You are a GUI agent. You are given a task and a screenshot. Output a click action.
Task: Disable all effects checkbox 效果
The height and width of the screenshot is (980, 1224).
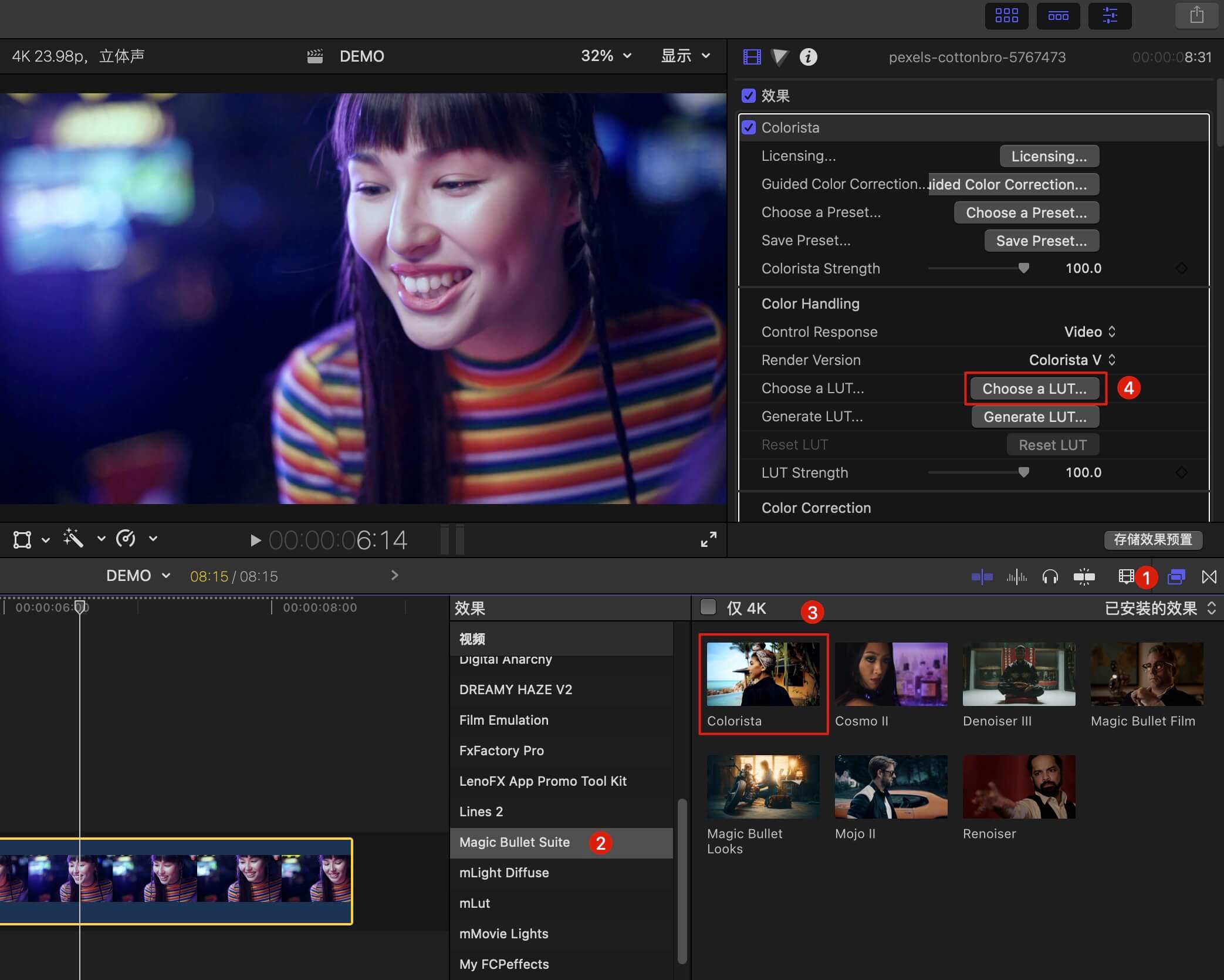[748, 96]
